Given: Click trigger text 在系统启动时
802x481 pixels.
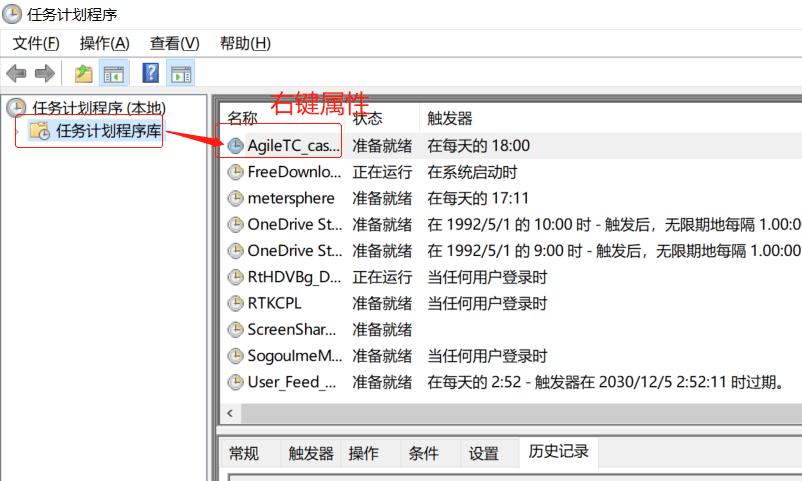Looking at the screenshot, I should point(472,172).
